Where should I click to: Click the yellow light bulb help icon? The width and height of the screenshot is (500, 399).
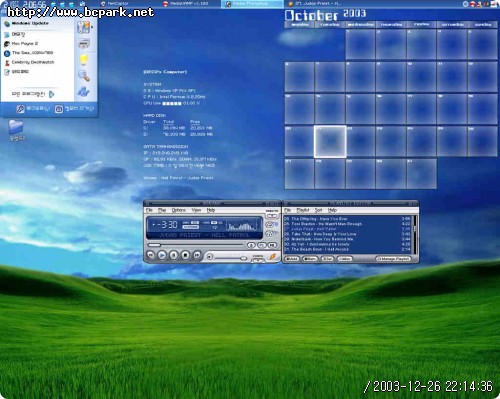point(84,60)
